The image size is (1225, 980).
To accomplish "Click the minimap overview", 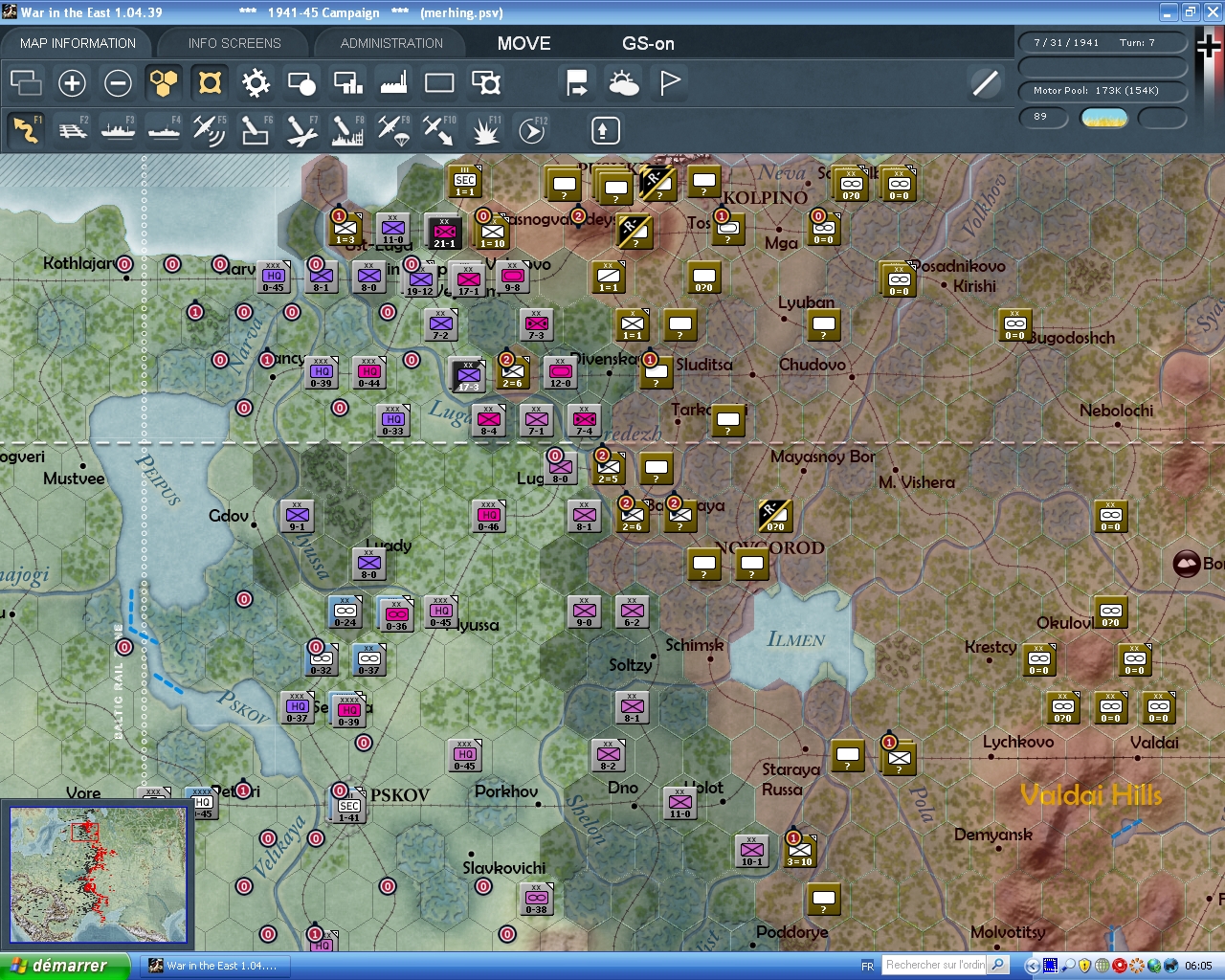I will [x=98, y=876].
